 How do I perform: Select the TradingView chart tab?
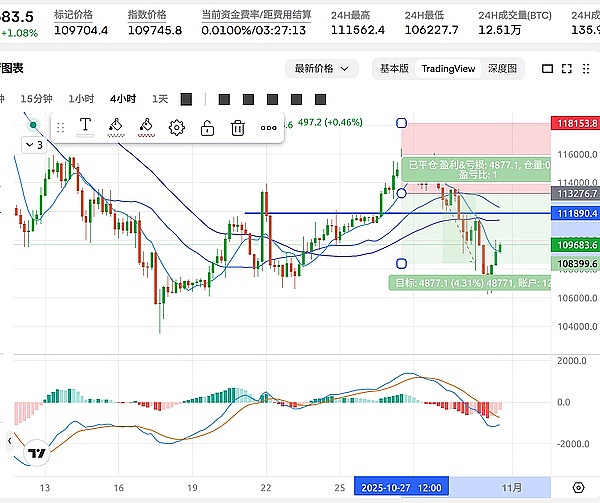(x=448, y=68)
